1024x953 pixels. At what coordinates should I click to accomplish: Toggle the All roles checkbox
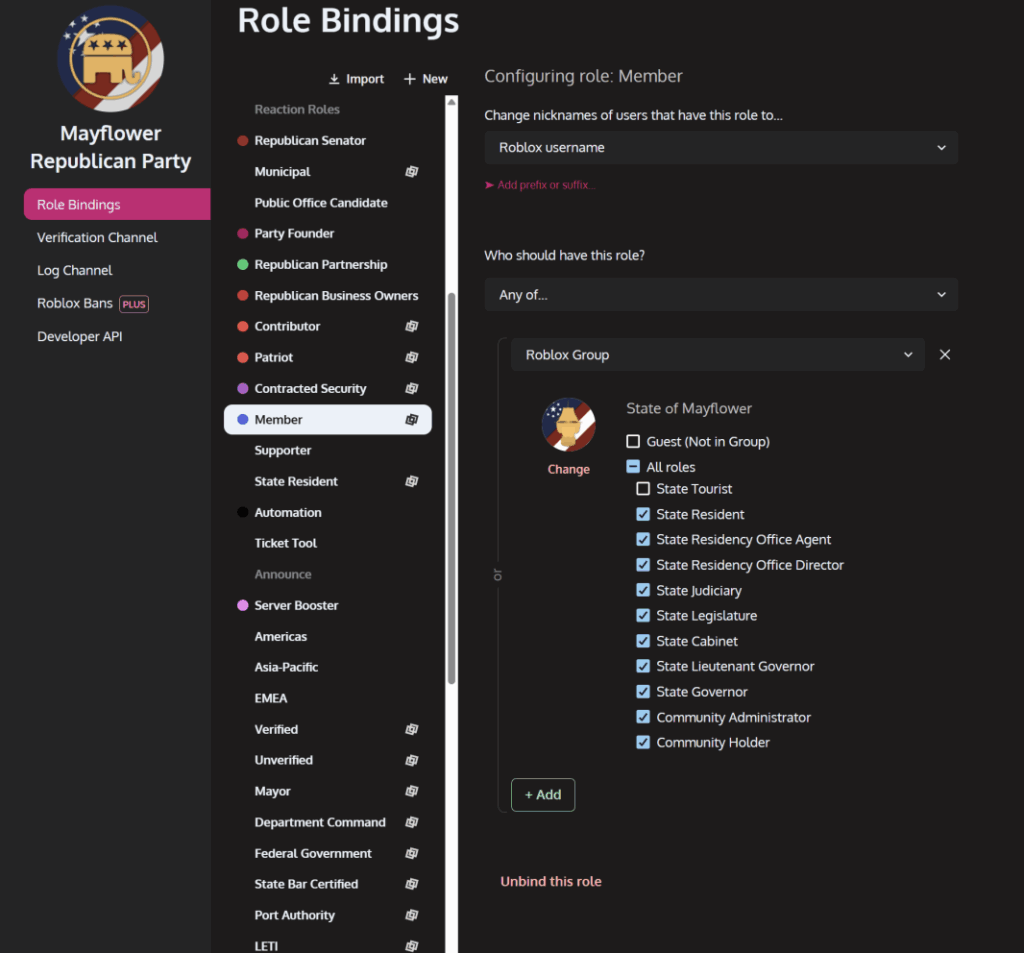point(633,467)
